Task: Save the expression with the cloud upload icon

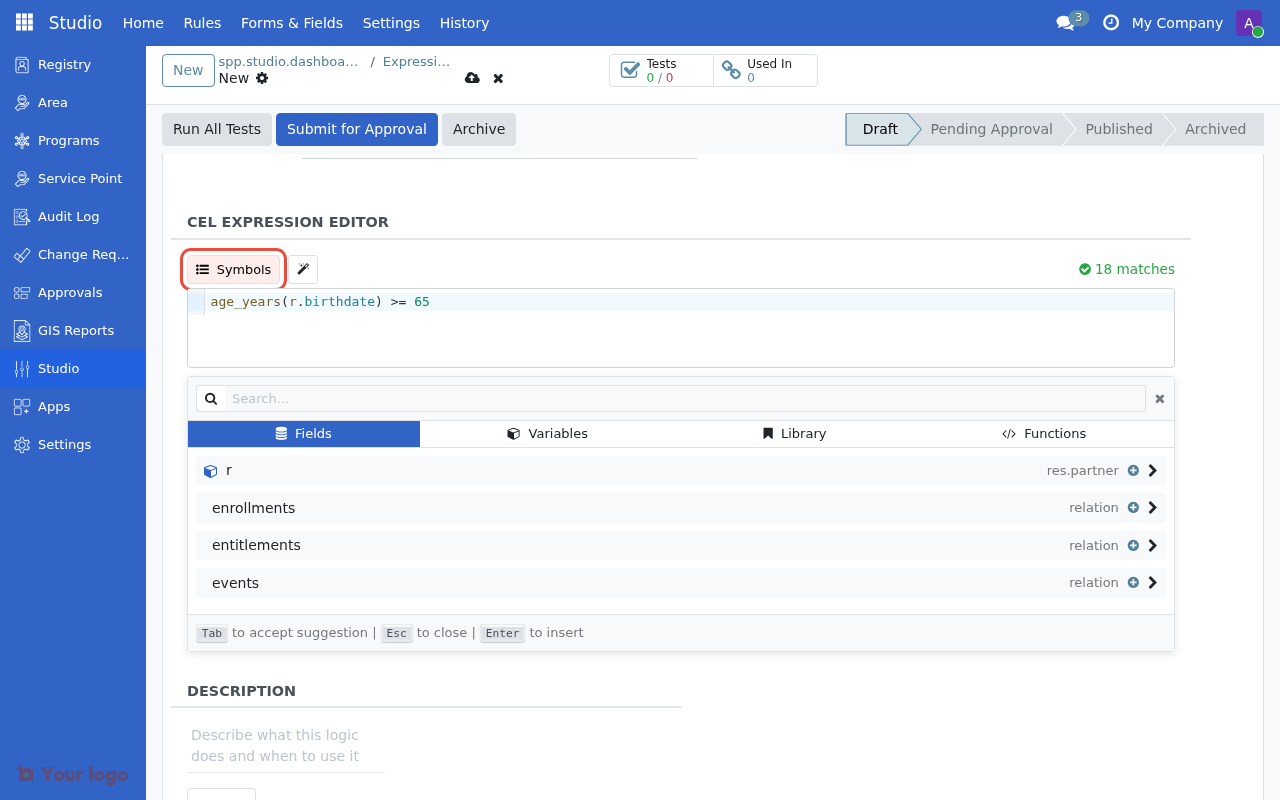Action: coord(472,77)
